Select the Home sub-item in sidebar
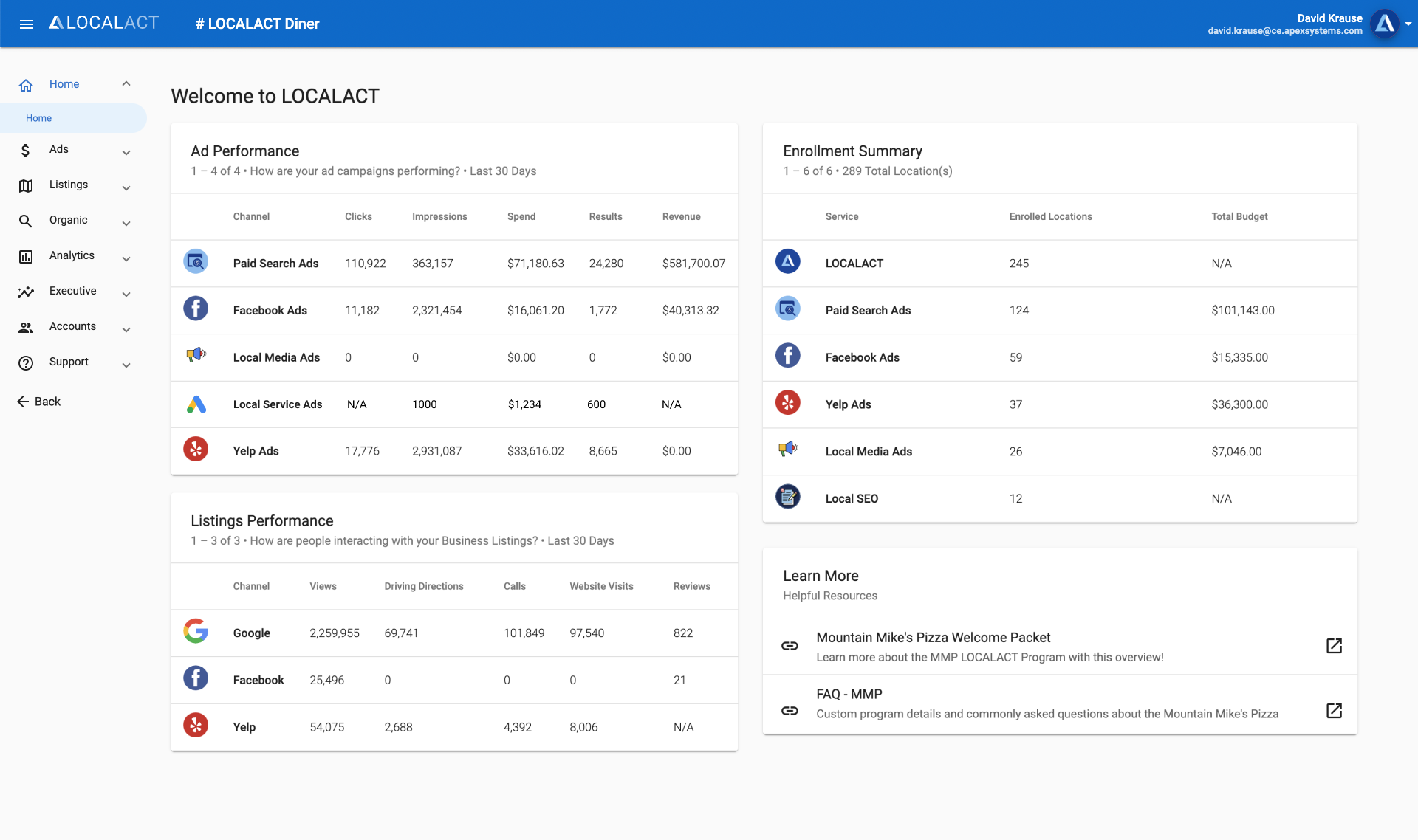 pos(73,118)
